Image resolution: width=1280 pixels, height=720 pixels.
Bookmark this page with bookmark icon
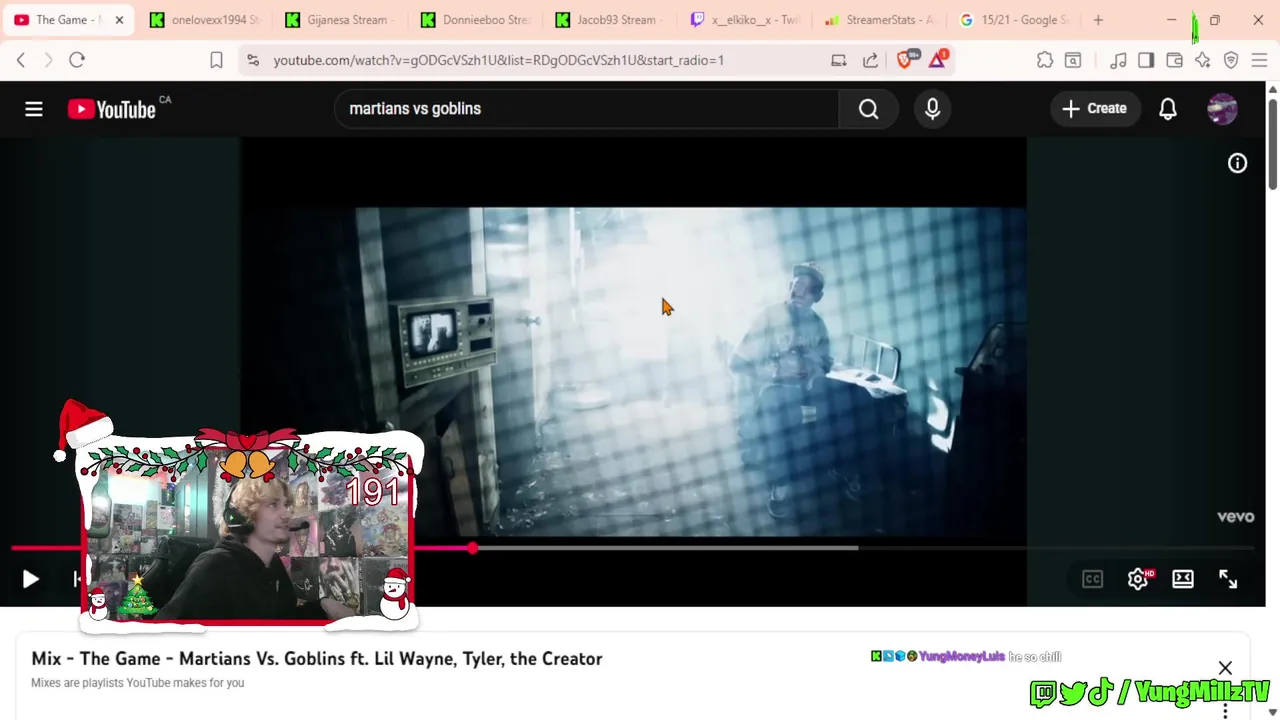pyautogui.click(x=216, y=60)
